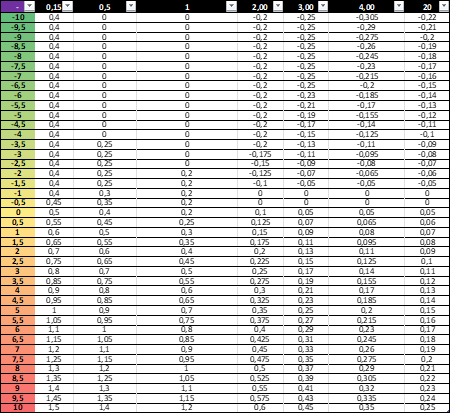Viewport: 451px width, 414px height.
Task: Open filter dropdown for the 4,00 column
Action: (x=399, y=6)
